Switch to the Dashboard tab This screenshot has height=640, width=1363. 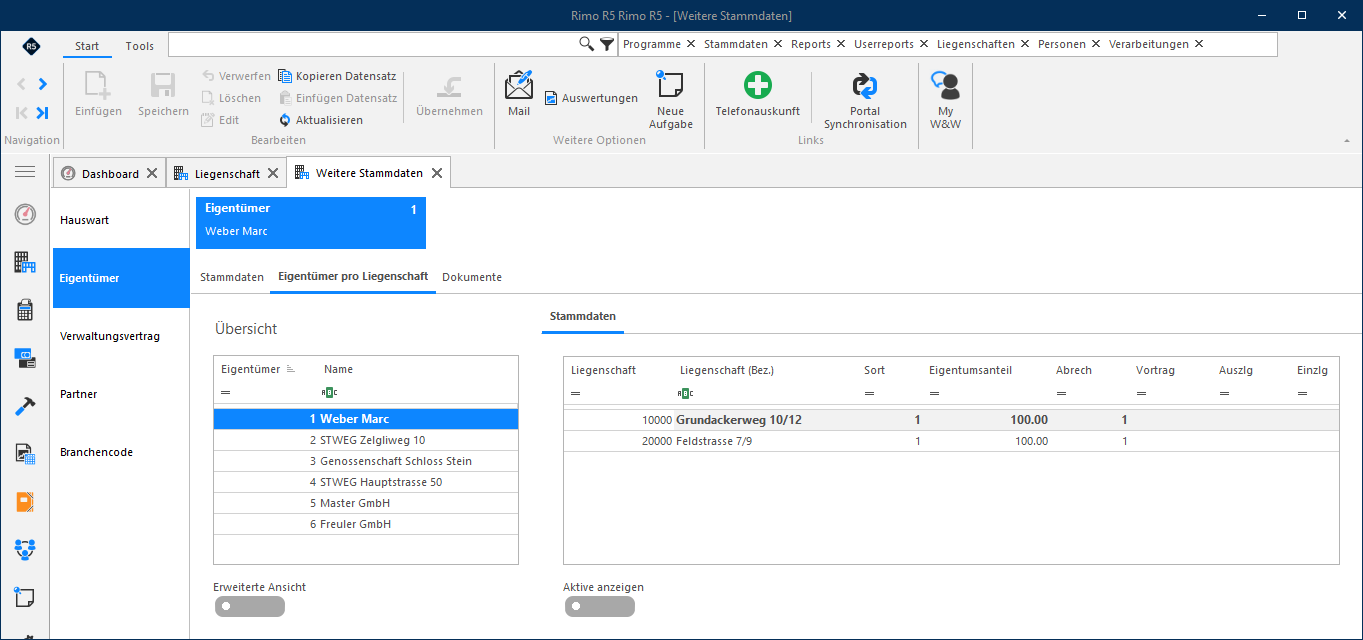coord(110,174)
